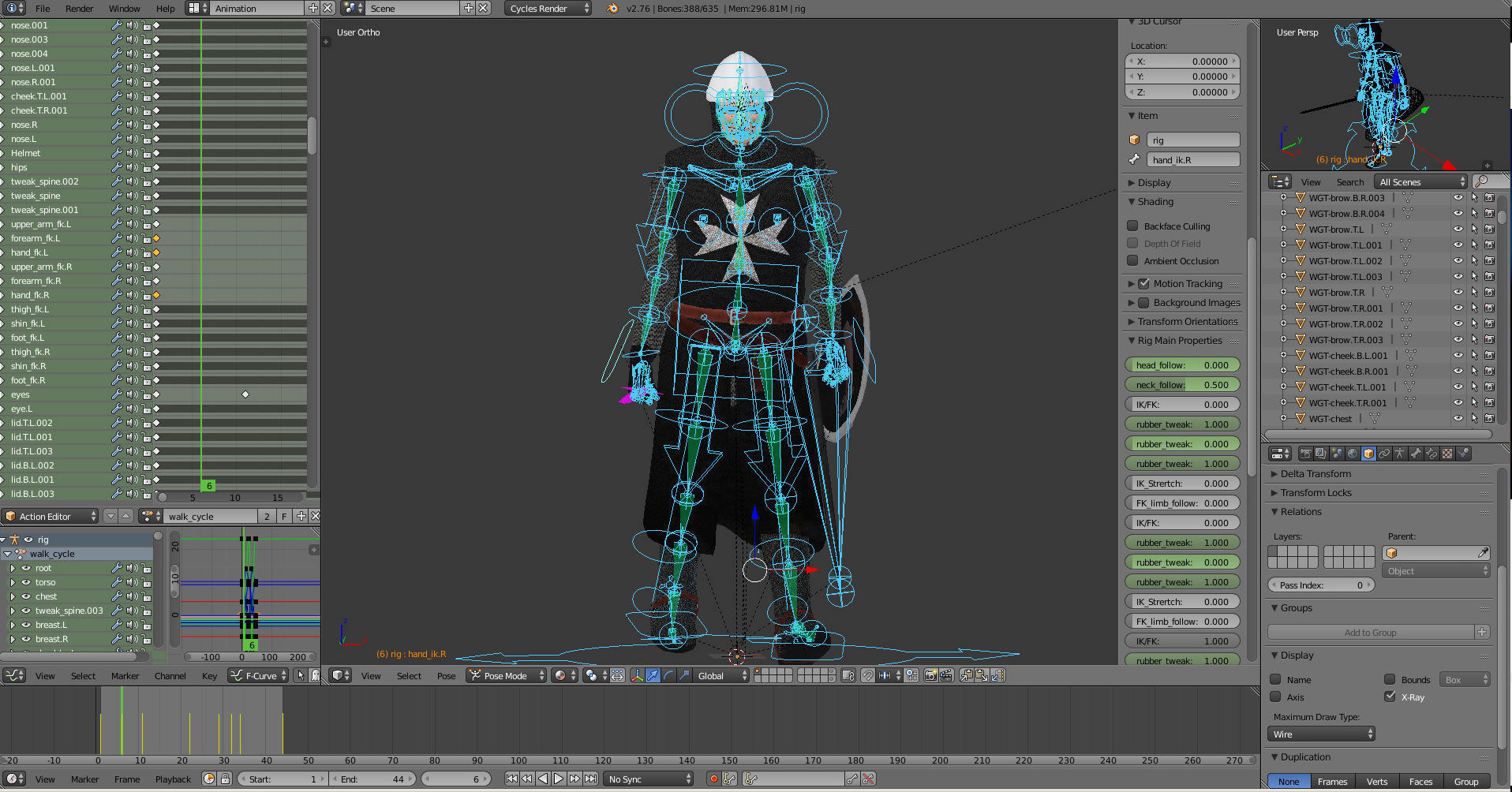This screenshot has width=1512, height=792.
Task: Select the Group duplication button
Action: (1466, 782)
